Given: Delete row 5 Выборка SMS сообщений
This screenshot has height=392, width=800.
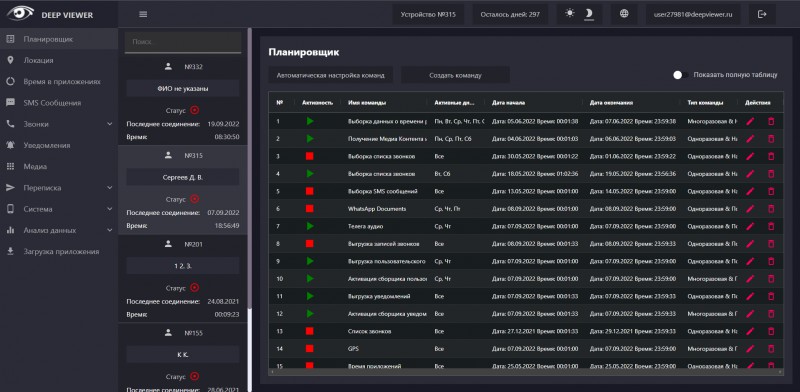Looking at the screenshot, I should point(771,191).
